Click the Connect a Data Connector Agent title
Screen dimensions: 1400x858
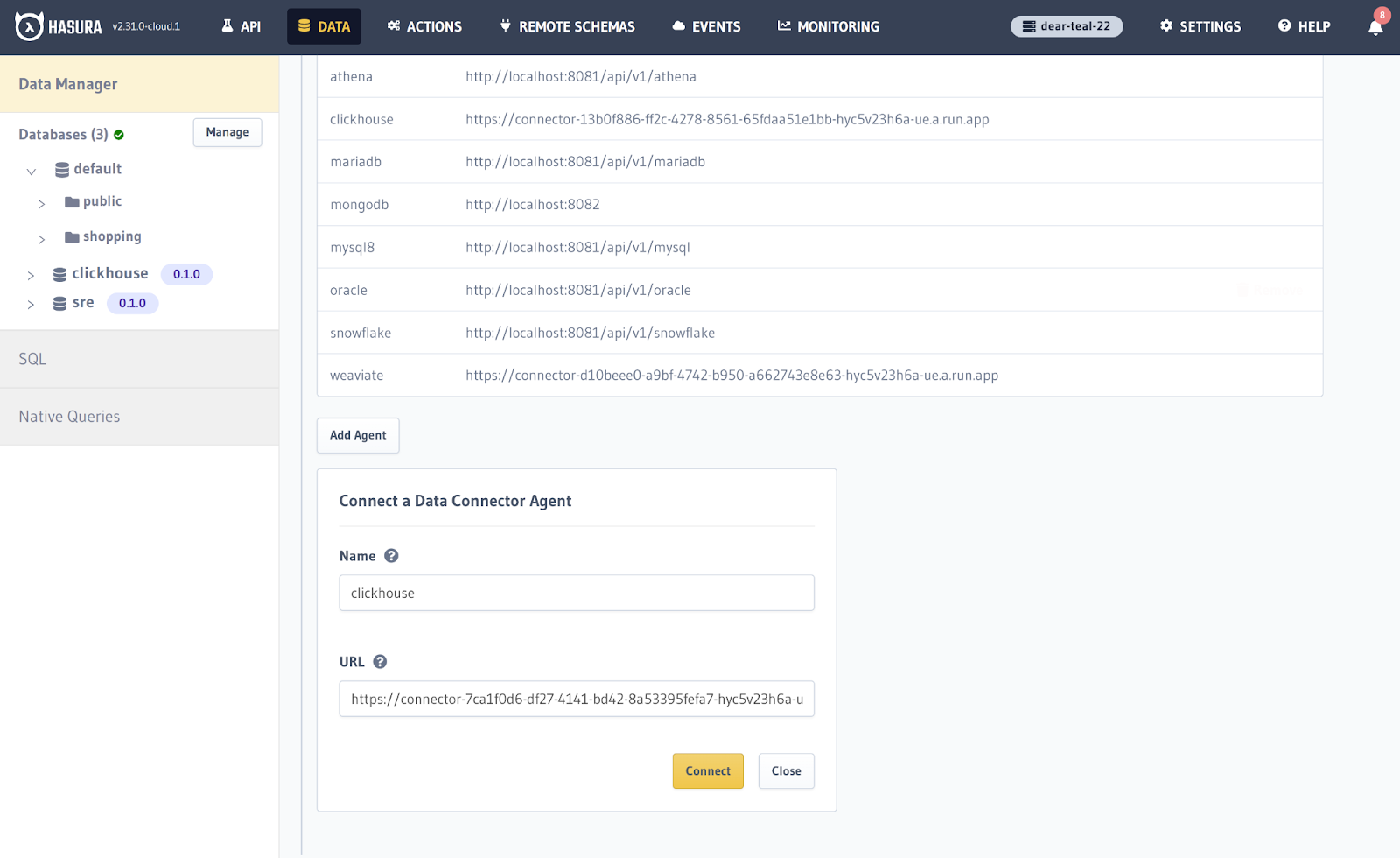(455, 501)
